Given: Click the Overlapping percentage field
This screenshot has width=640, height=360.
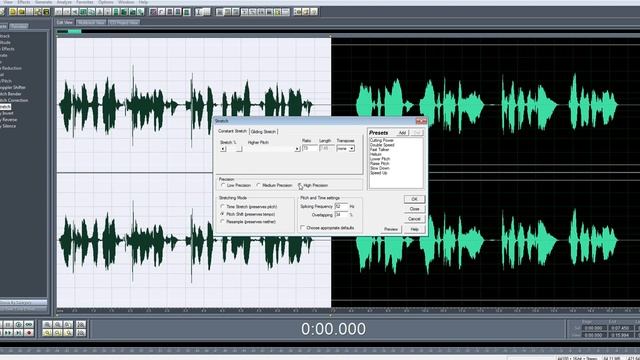Looking at the screenshot, I should pyautogui.click(x=341, y=215).
